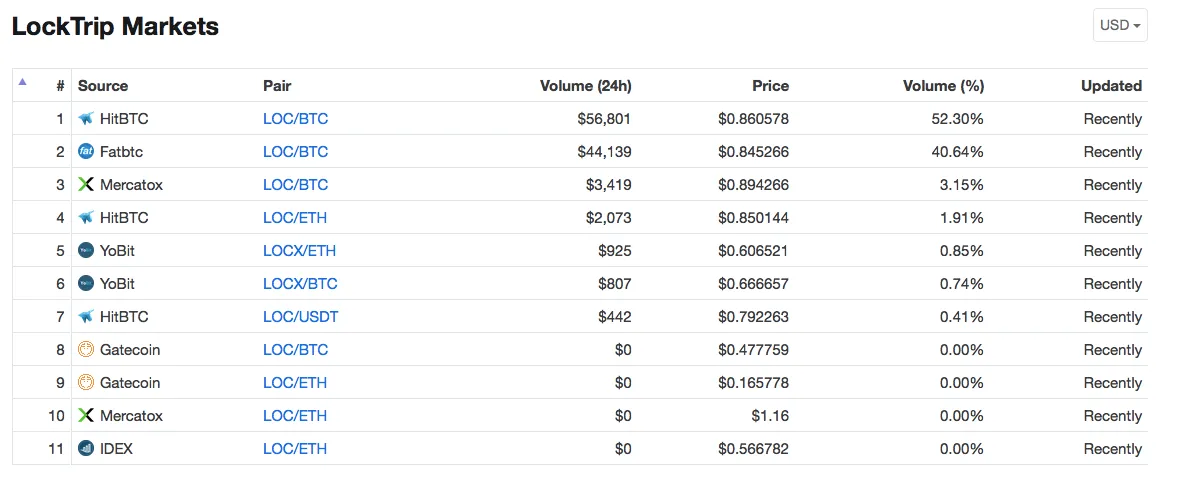Click the LockTrip Markets heading
The image size is (1182, 484).
click(115, 26)
